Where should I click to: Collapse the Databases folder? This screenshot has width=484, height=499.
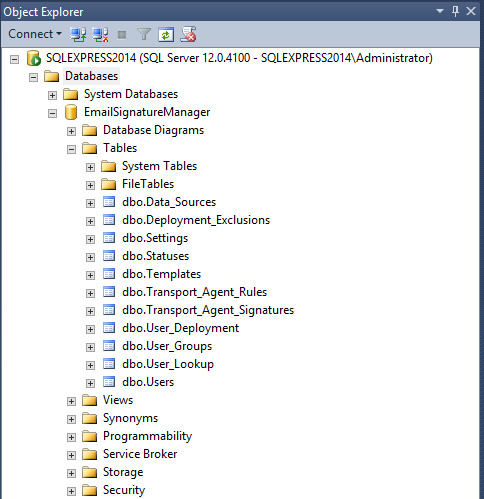coord(33,78)
